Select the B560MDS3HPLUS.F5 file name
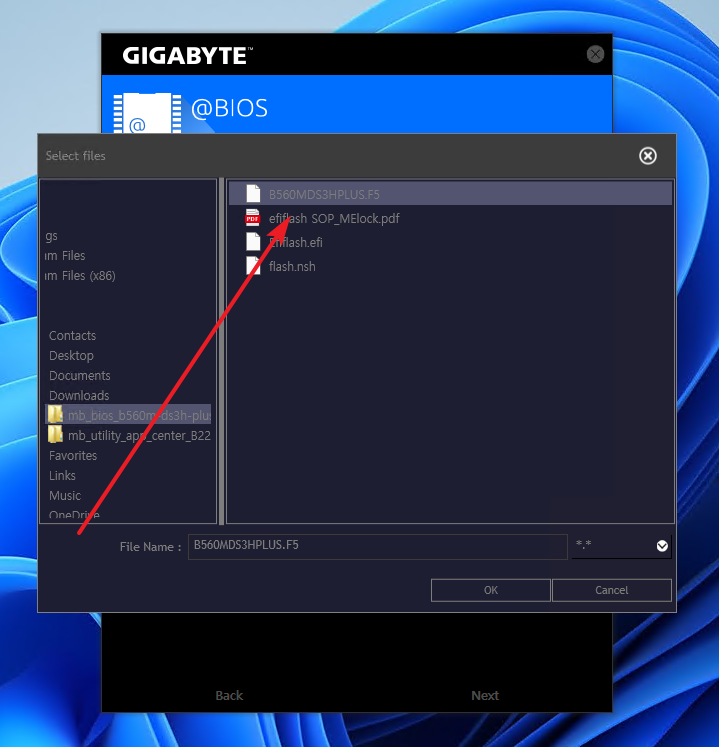This screenshot has width=719, height=747. tap(324, 194)
